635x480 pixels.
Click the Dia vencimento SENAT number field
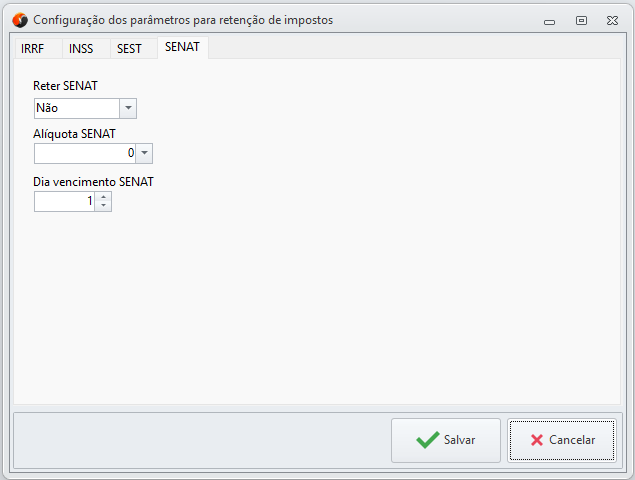pos(64,201)
